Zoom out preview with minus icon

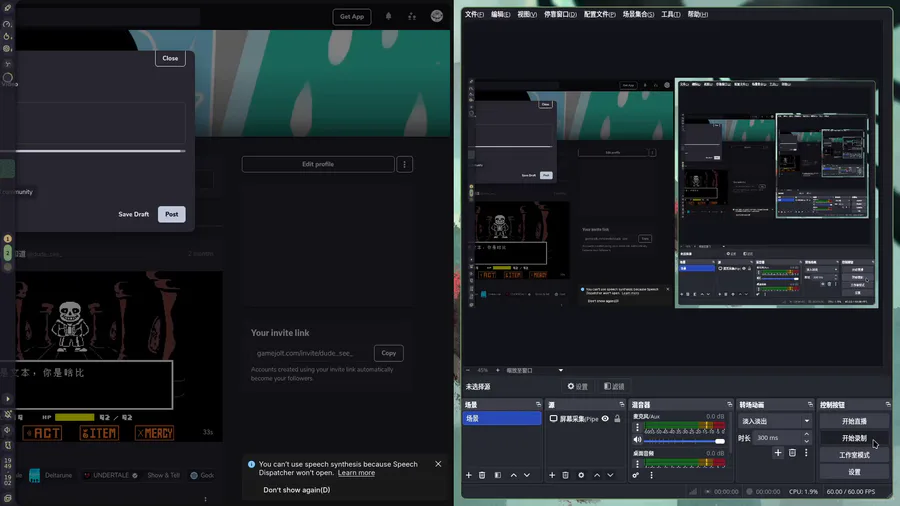(x=468, y=370)
